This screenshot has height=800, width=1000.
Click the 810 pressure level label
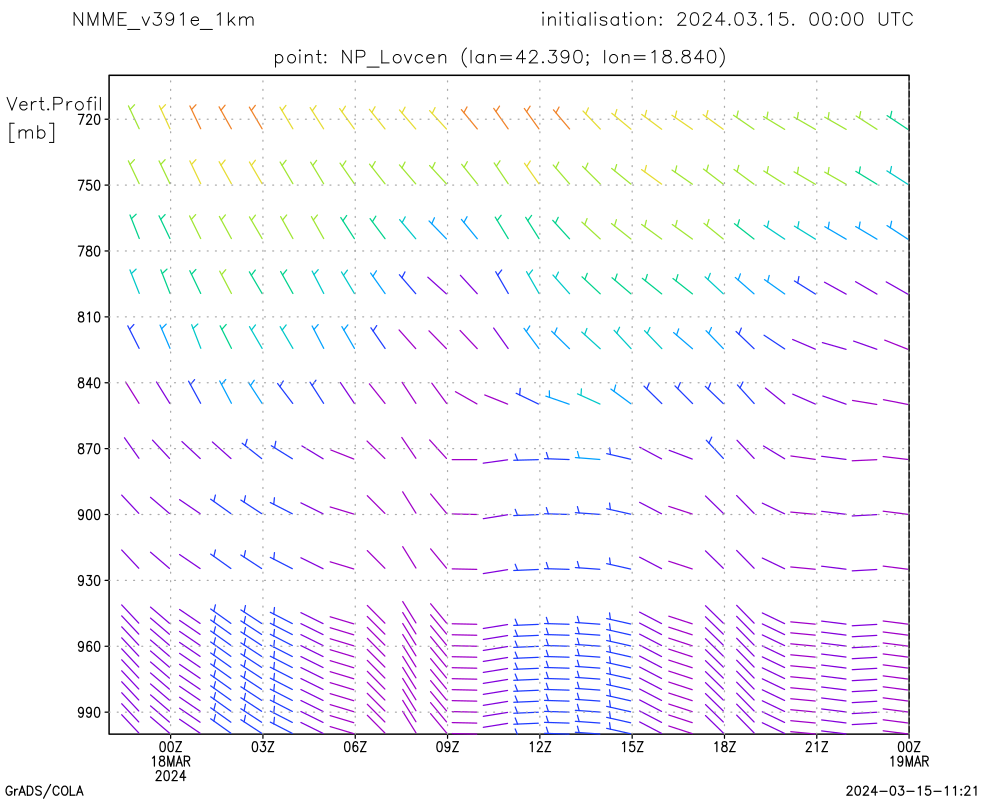[89, 317]
